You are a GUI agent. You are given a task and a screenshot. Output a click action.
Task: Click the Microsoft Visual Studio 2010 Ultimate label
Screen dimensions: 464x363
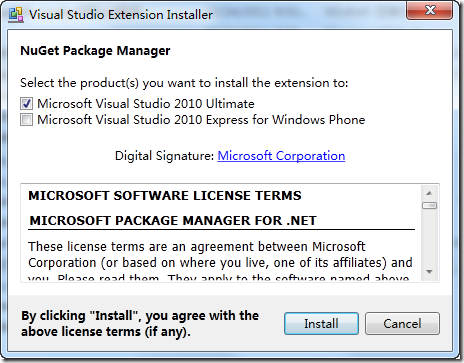[x=146, y=104]
